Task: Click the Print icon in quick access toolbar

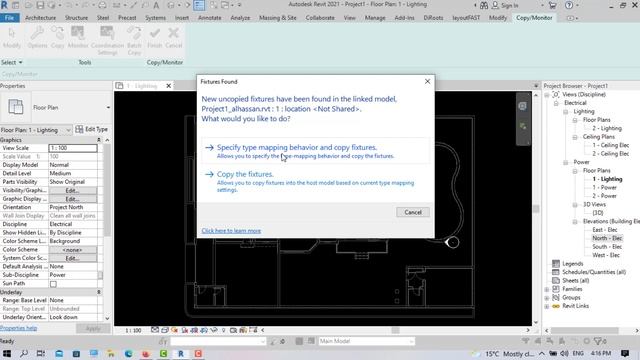Action: point(102,5)
